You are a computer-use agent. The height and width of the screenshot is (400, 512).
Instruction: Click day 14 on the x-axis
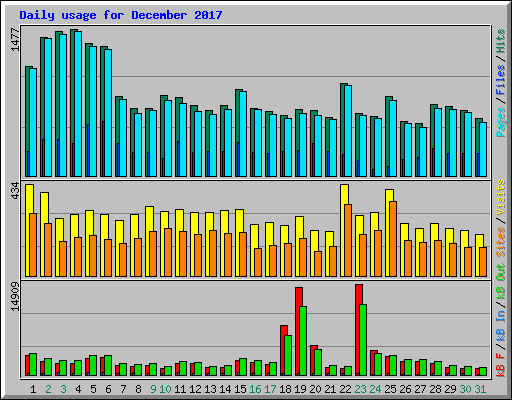pos(225,389)
